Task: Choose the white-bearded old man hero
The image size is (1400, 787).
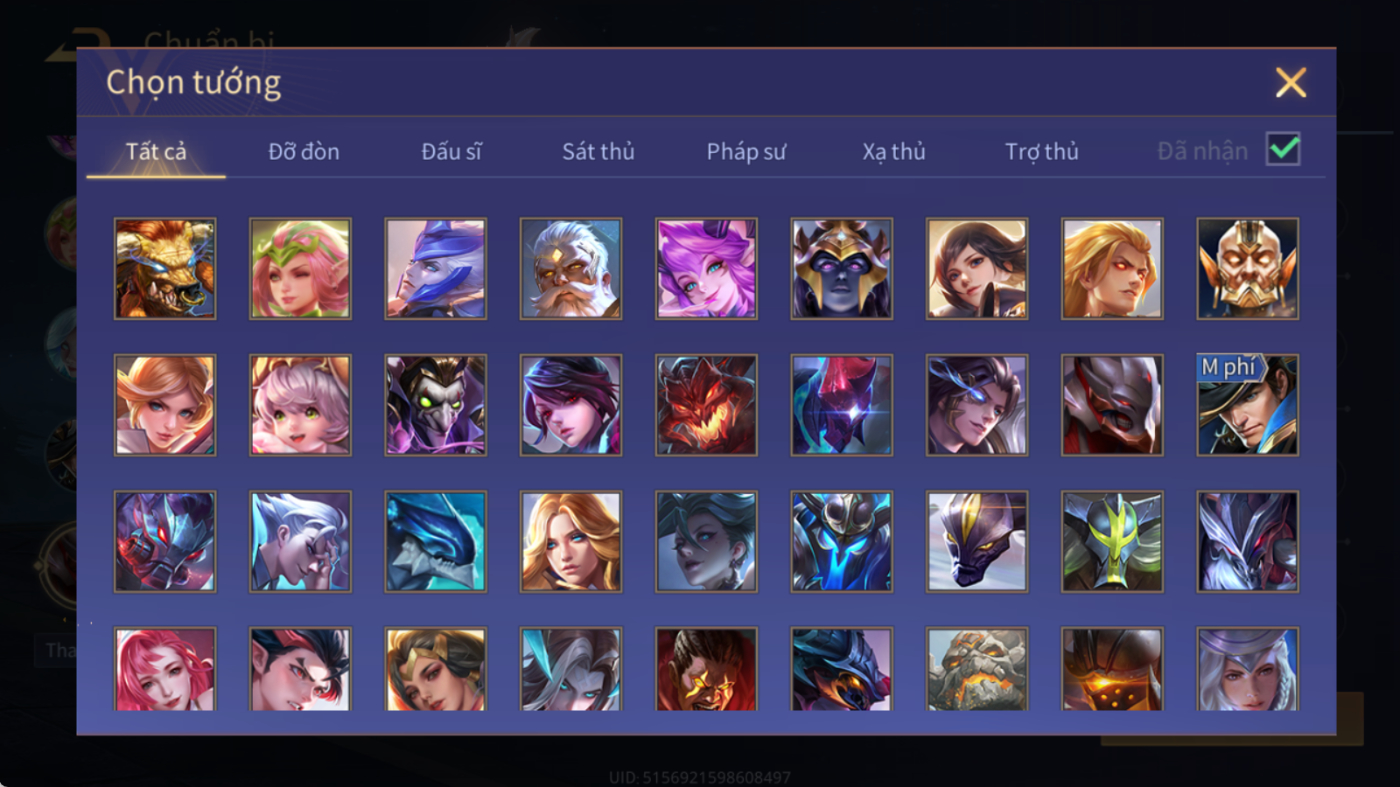Action: (x=571, y=269)
